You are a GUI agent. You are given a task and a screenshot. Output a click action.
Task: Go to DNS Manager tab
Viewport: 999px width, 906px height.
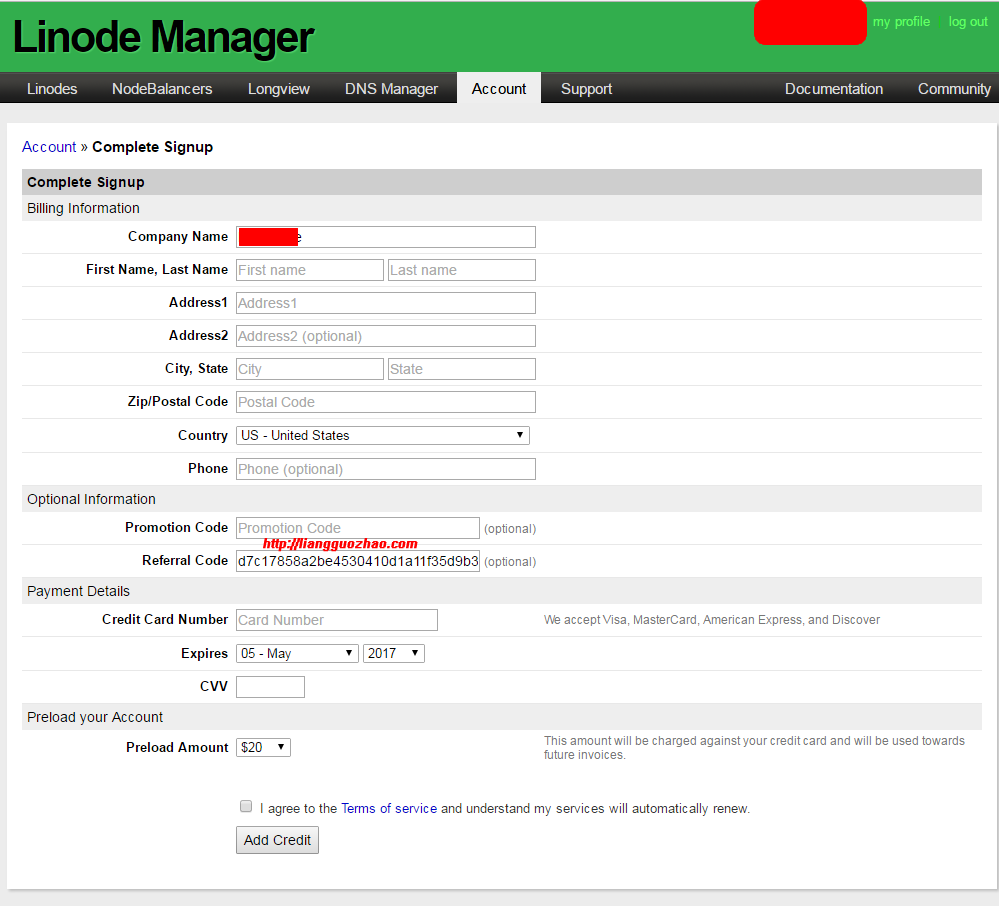[391, 89]
